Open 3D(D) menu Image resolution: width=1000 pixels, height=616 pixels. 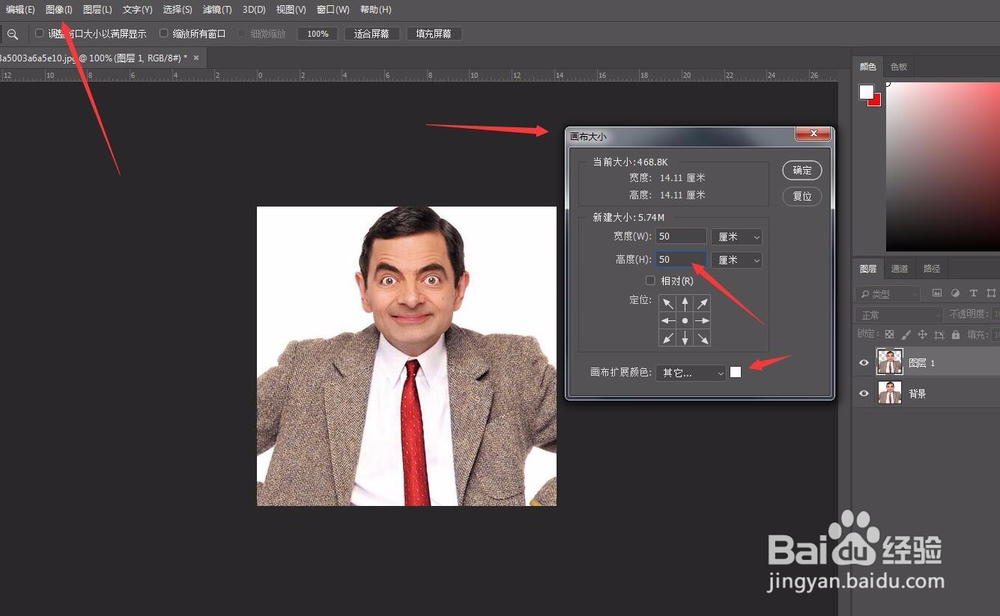pyautogui.click(x=254, y=10)
